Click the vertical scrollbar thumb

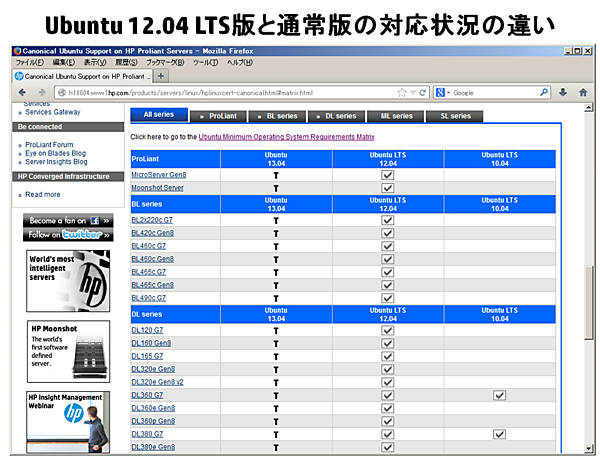589,303
